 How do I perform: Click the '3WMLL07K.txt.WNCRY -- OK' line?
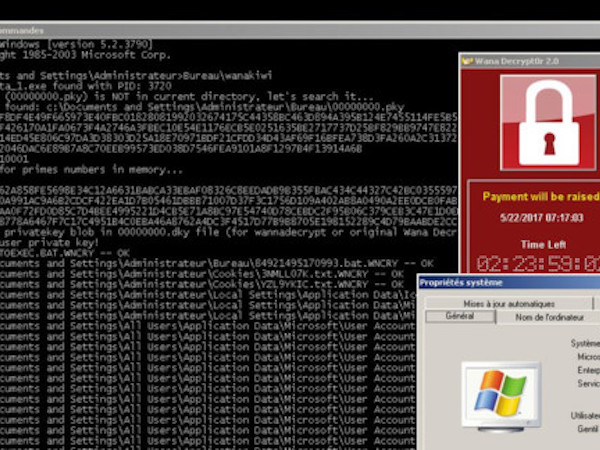click(x=202, y=274)
